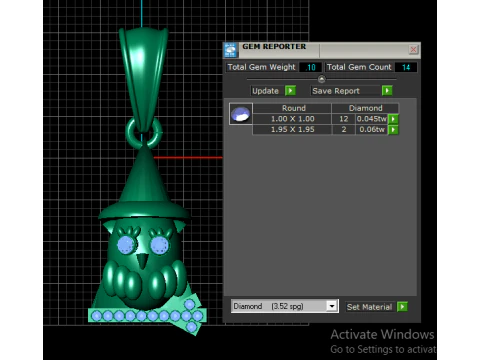Click the Diamond column header
This screenshot has height=360, width=480.
[x=365, y=108]
